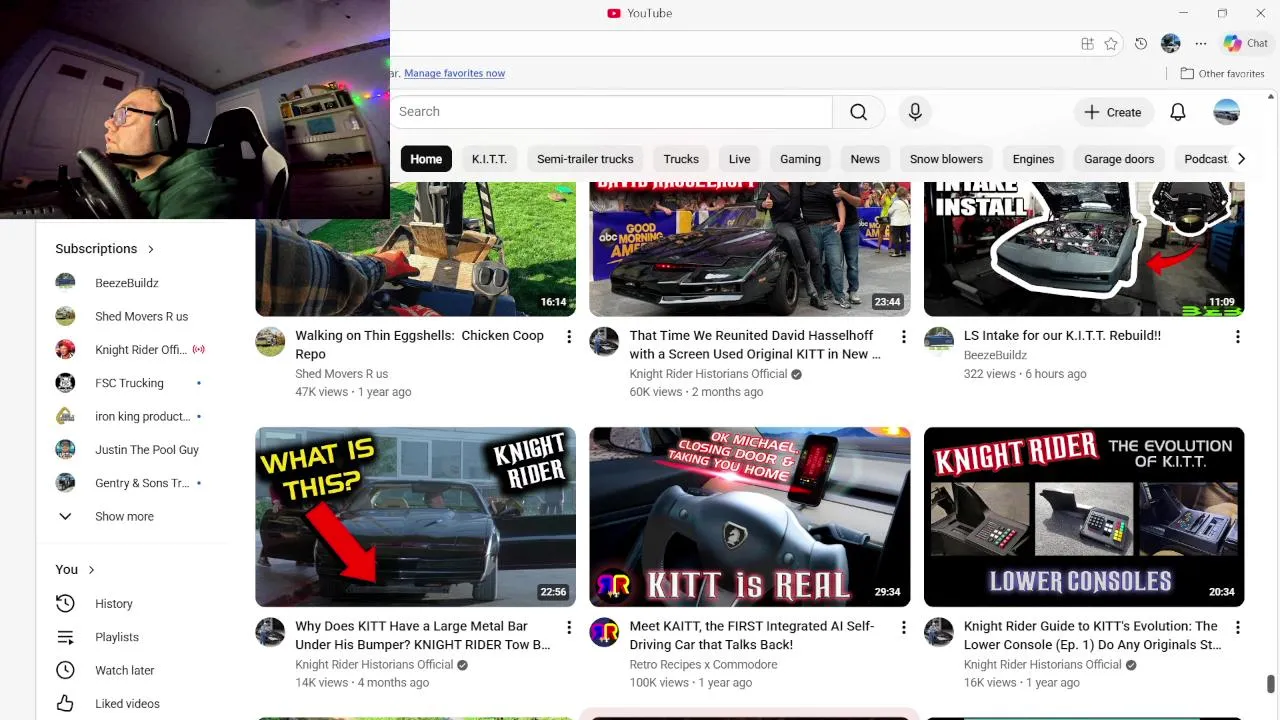Screen dimensions: 1280x720
Task: Open options for KITT Metal Bar video
Action: click(x=569, y=628)
